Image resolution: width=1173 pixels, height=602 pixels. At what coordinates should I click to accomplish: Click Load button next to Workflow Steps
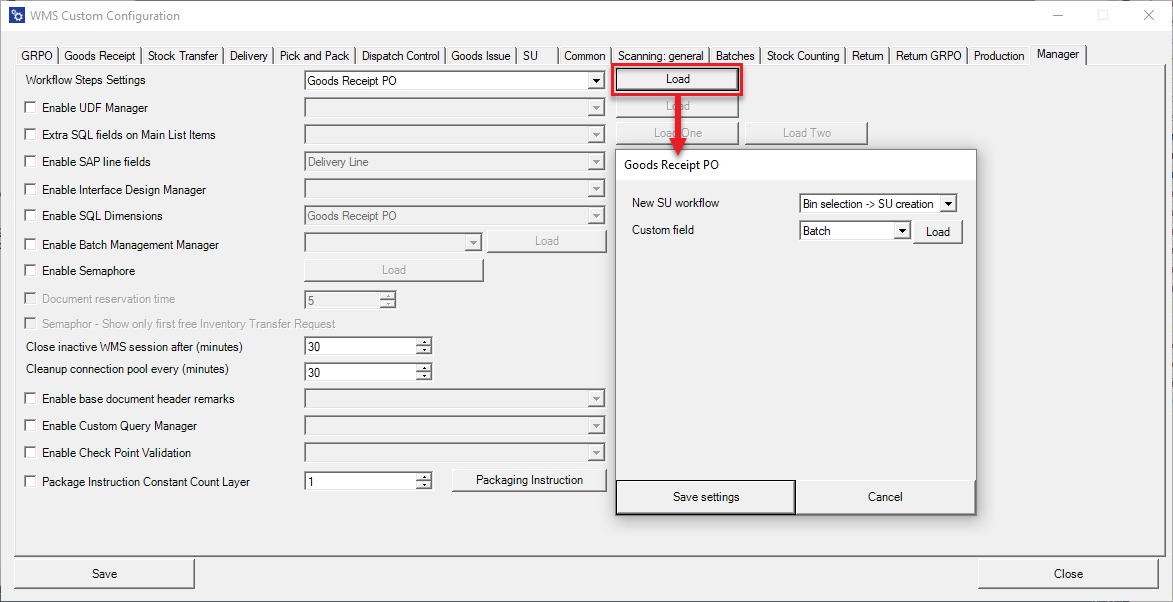(677, 79)
